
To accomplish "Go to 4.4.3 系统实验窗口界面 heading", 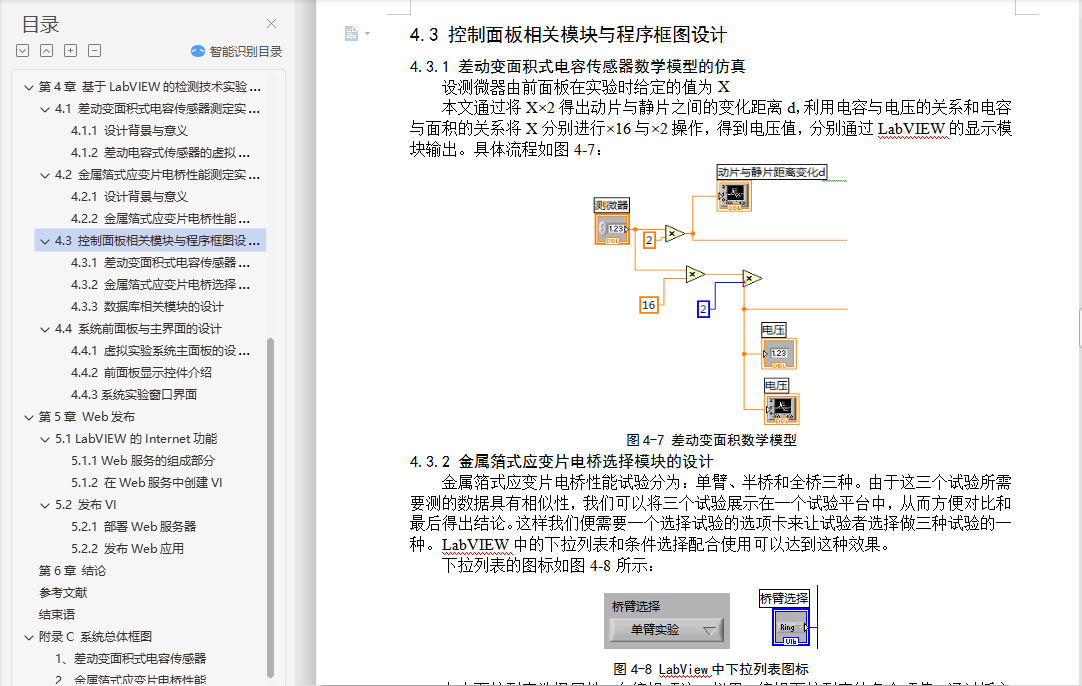I will tap(134, 394).
